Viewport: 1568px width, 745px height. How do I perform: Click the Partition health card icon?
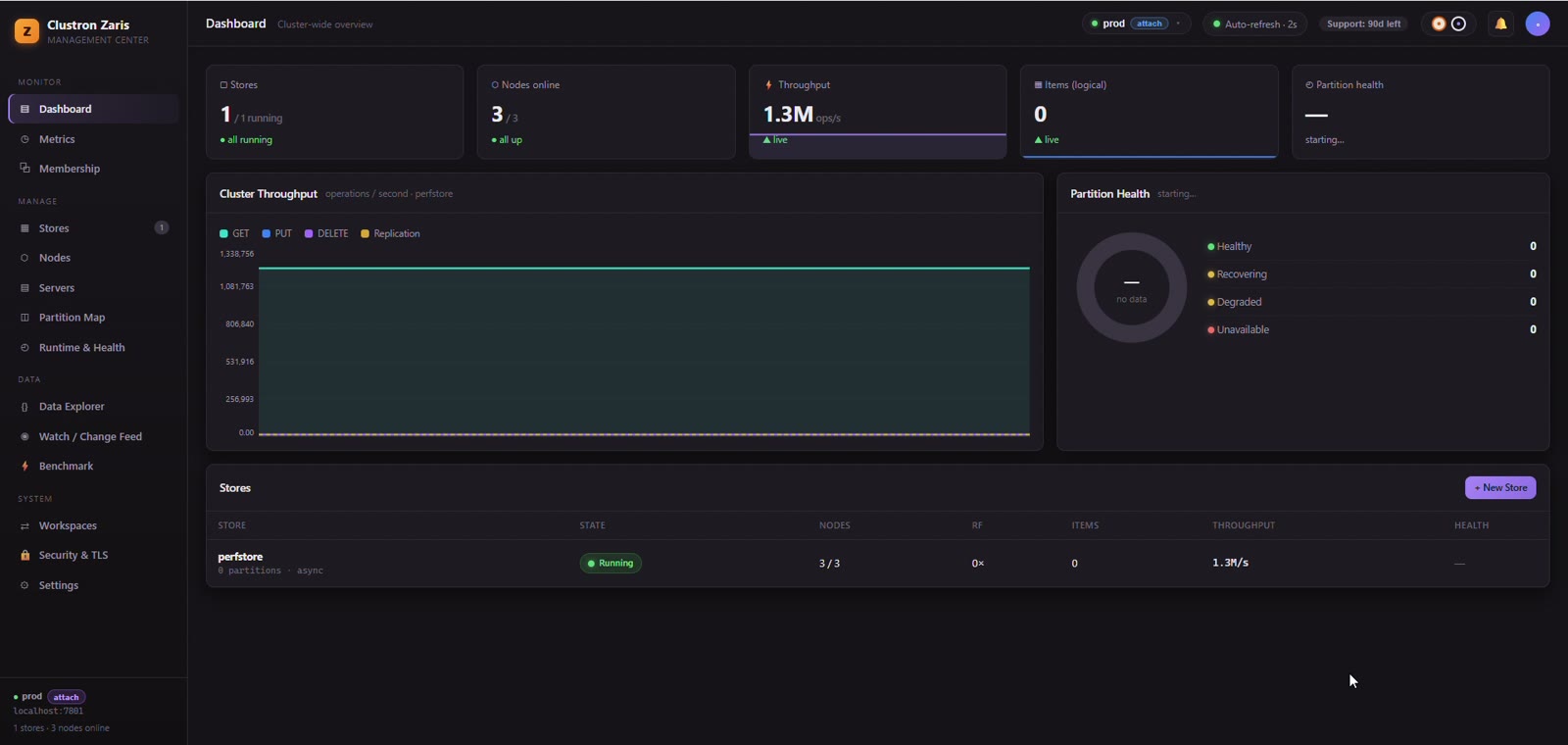pos(1309,85)
